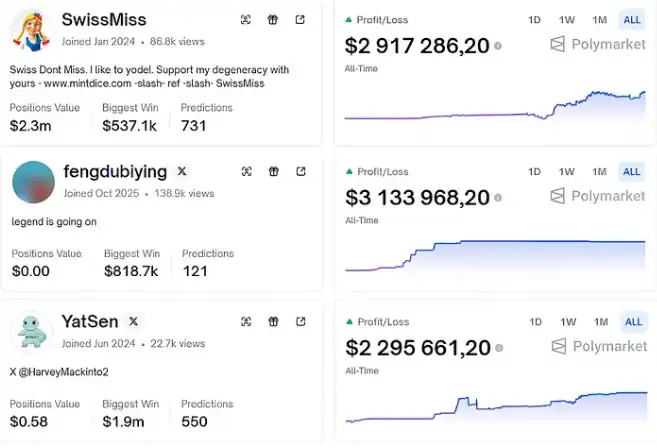Click the X badge next to fengdubiying
This screenshot has height=448, width=657.
point(182,172)
